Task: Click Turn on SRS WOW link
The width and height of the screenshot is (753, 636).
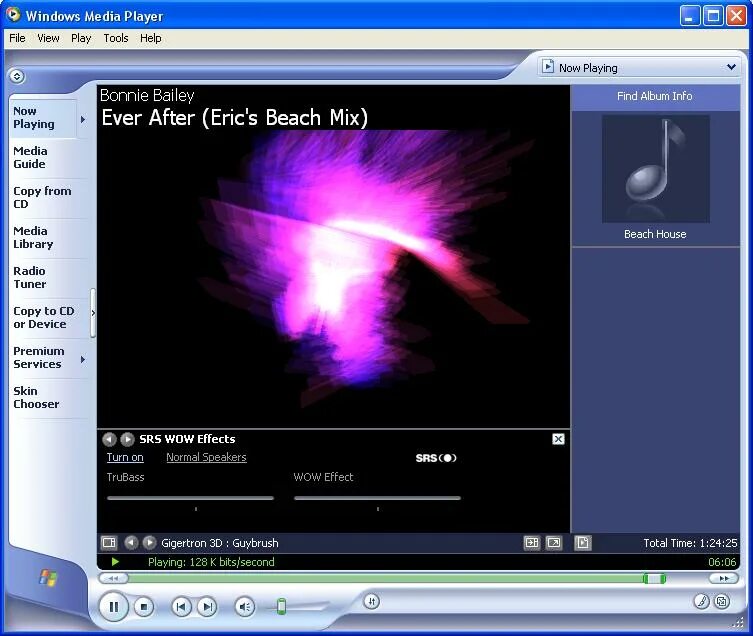Action: click(x=125, y=457)
